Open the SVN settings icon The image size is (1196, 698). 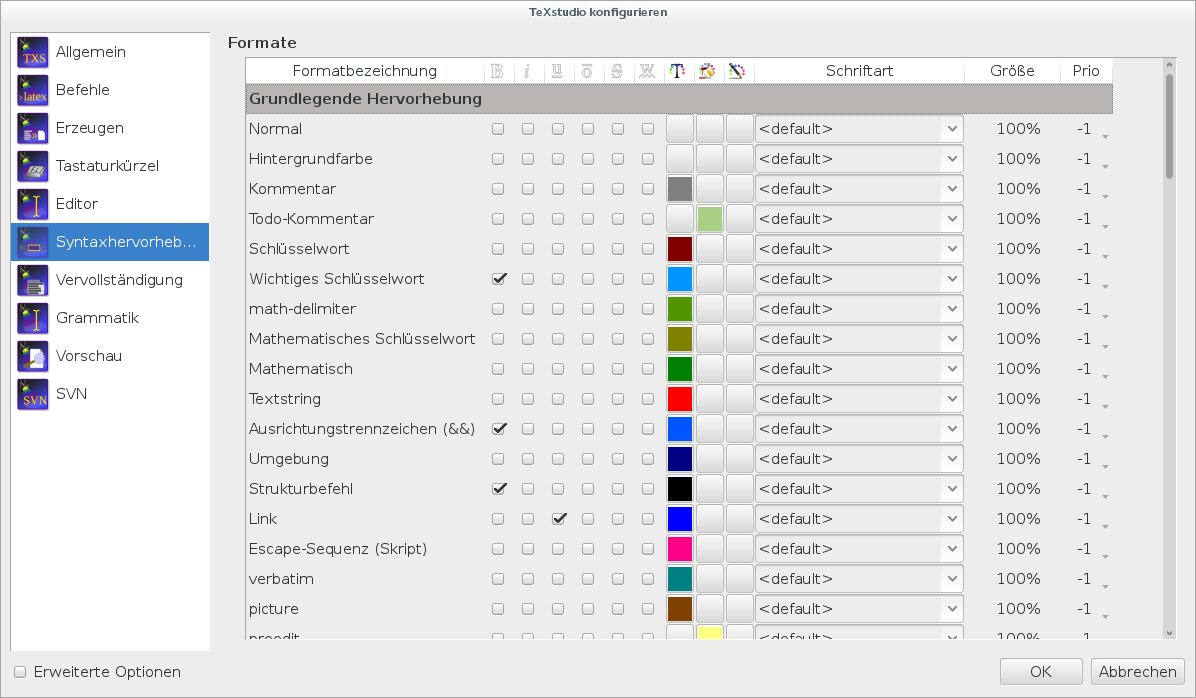point(33,394)
